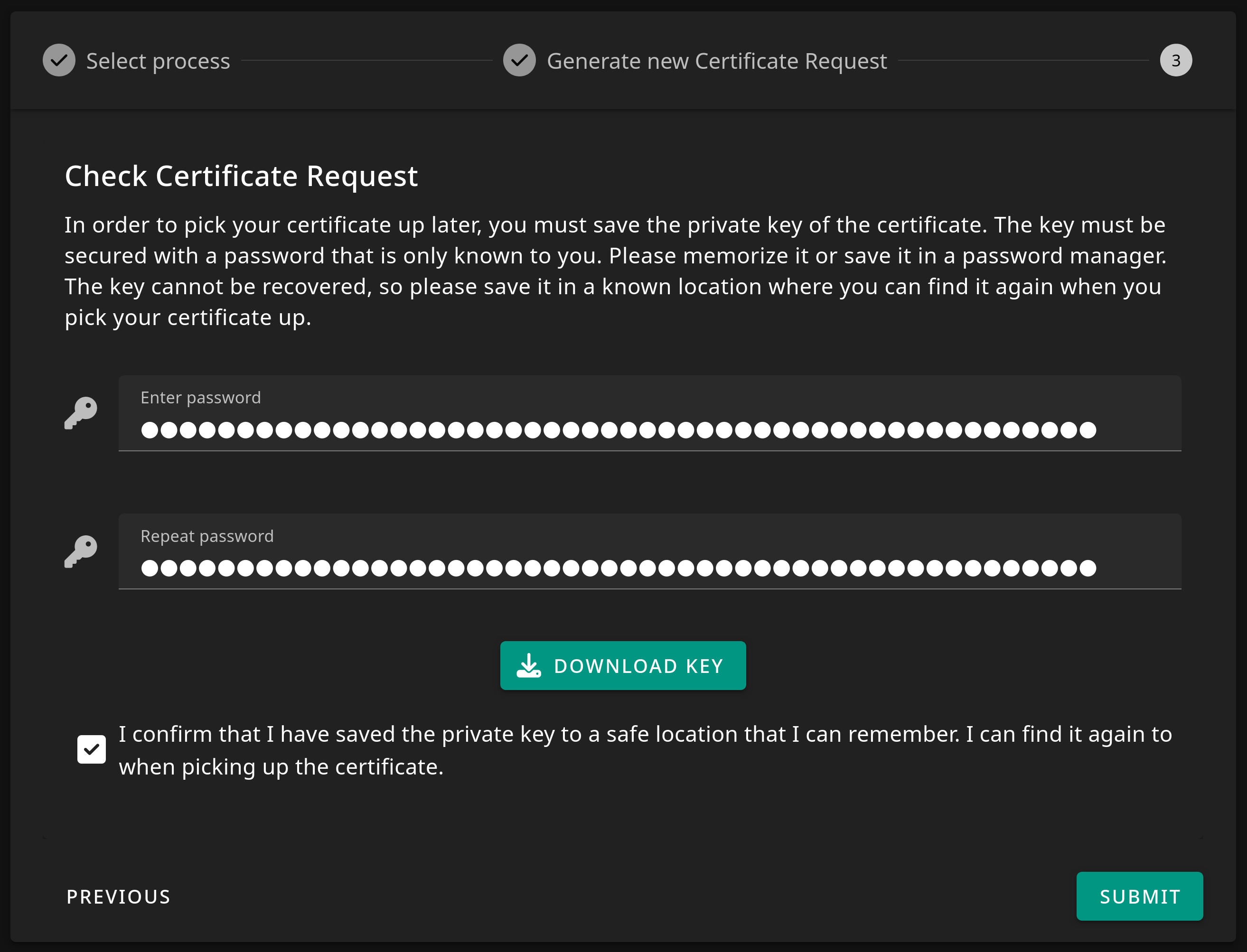Click the checkmark icon for Select process step
The image size is (1247, 952).
(x=59, y=61)
